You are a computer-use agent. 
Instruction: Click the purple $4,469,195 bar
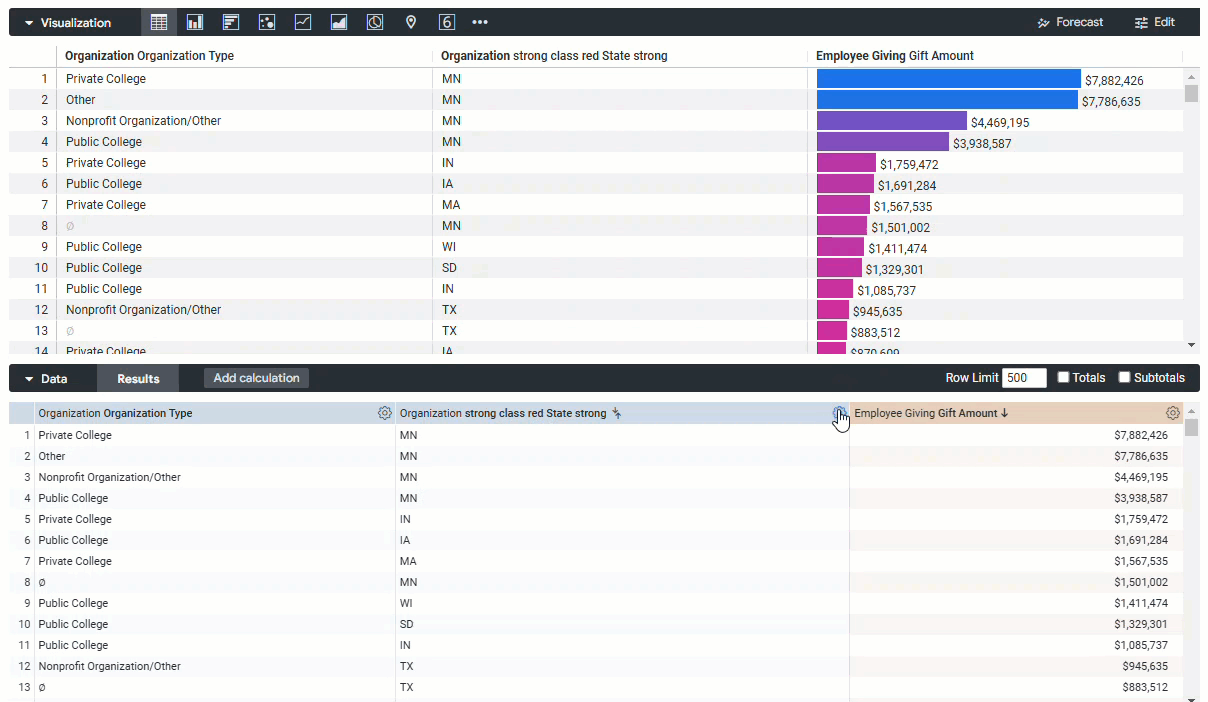pos(892,121)
